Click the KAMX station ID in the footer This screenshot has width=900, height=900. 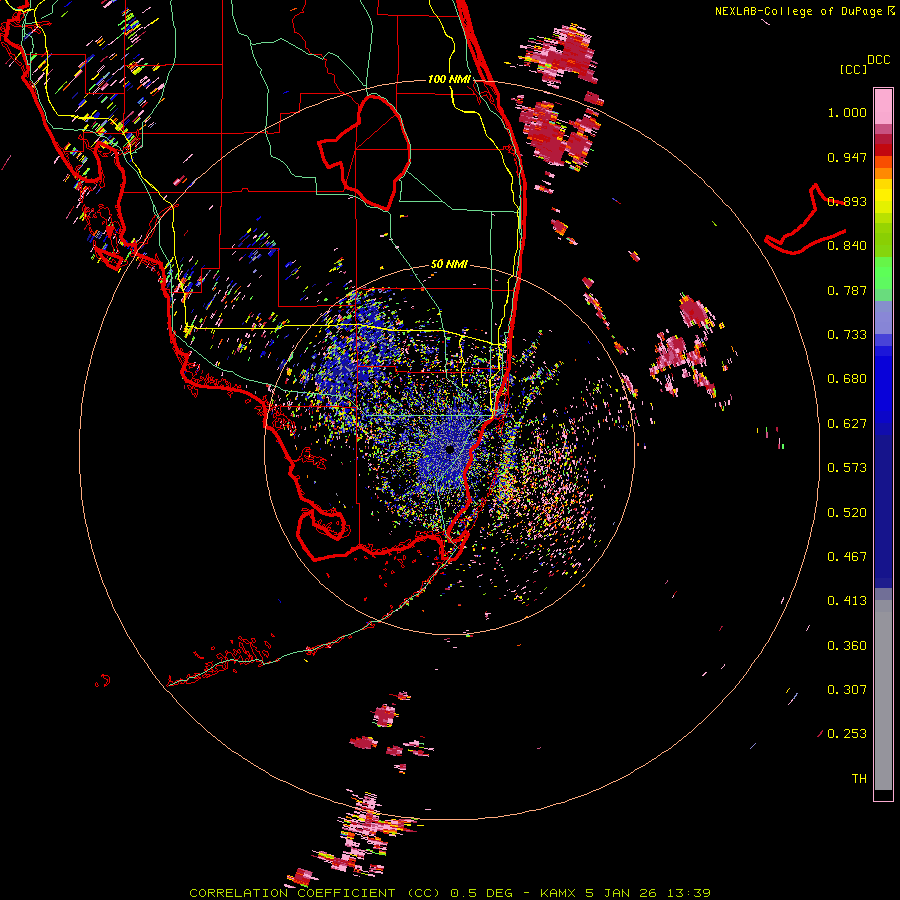558,893
